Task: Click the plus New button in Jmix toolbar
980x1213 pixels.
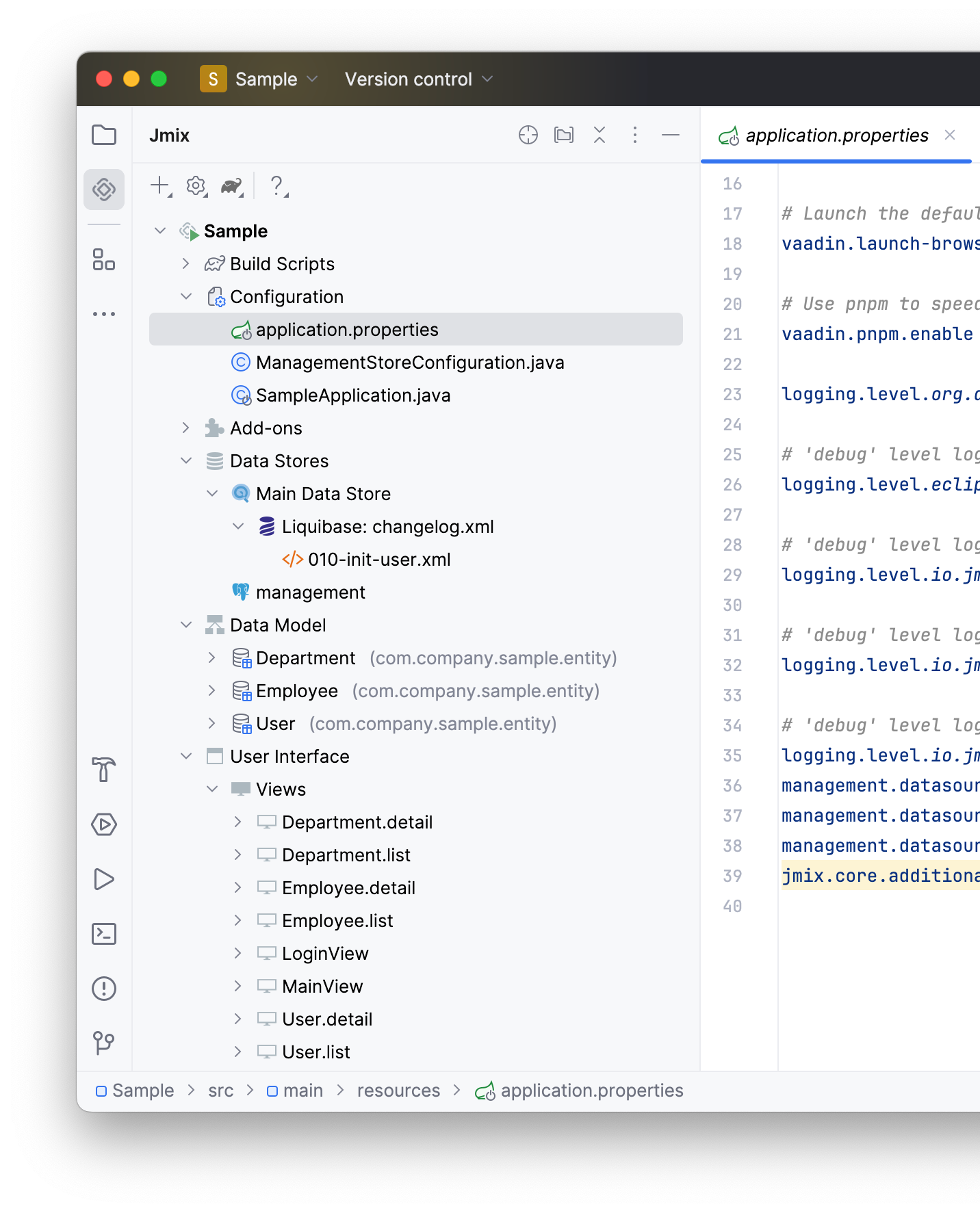Action: (160, 185)
